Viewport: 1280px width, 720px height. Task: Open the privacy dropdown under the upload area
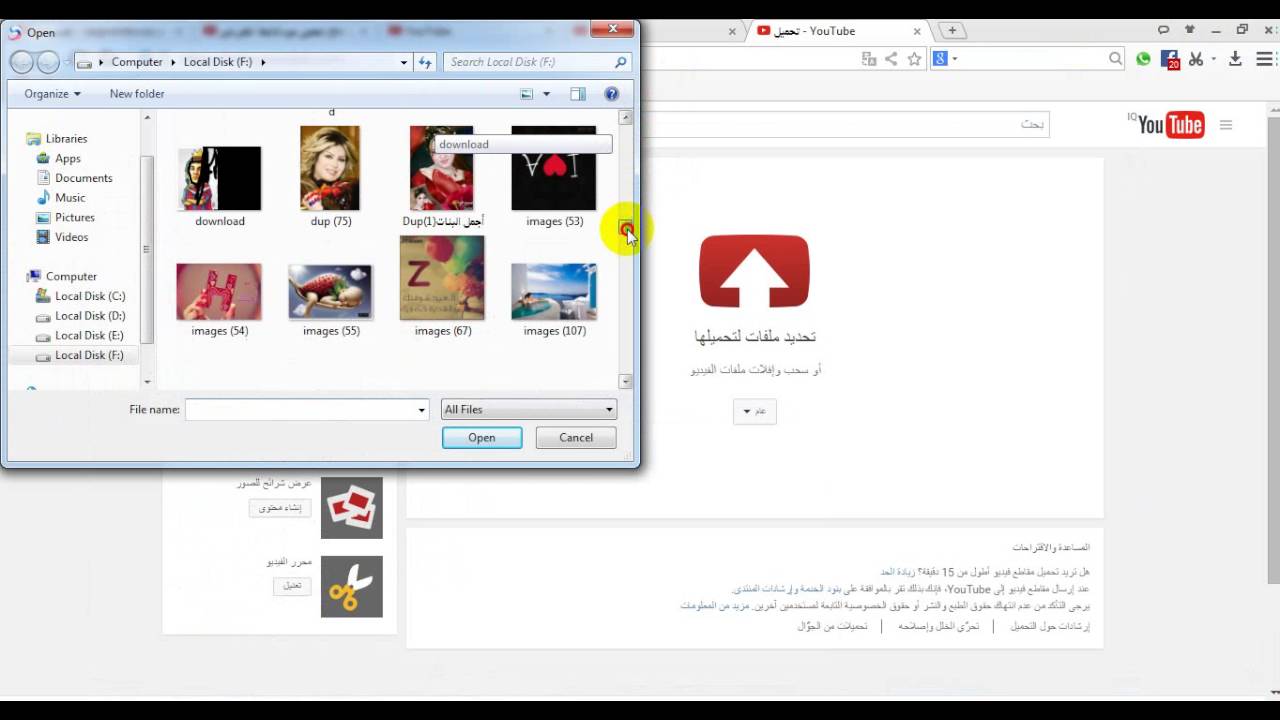pyautogui.click(x=754, y=411)
